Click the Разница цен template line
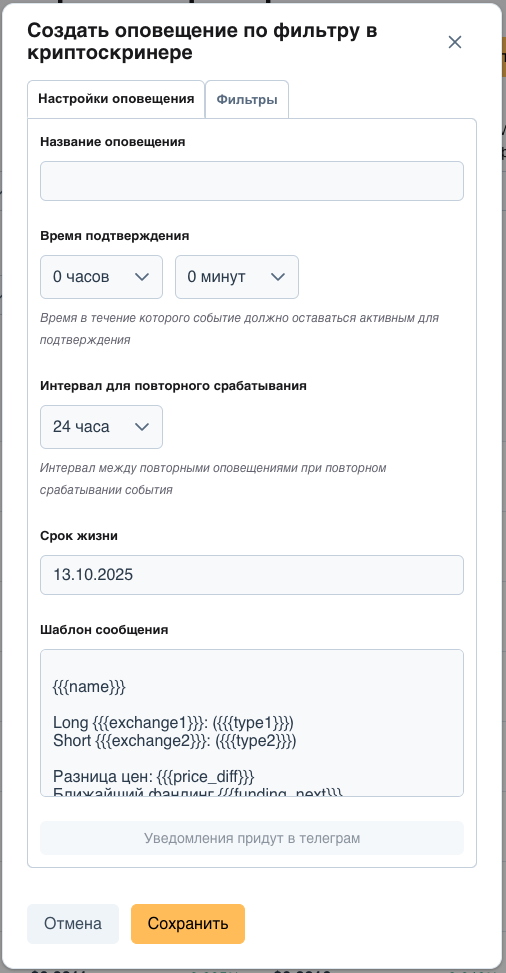This screenshot has width=506, height=973. (x=154, y=777)
